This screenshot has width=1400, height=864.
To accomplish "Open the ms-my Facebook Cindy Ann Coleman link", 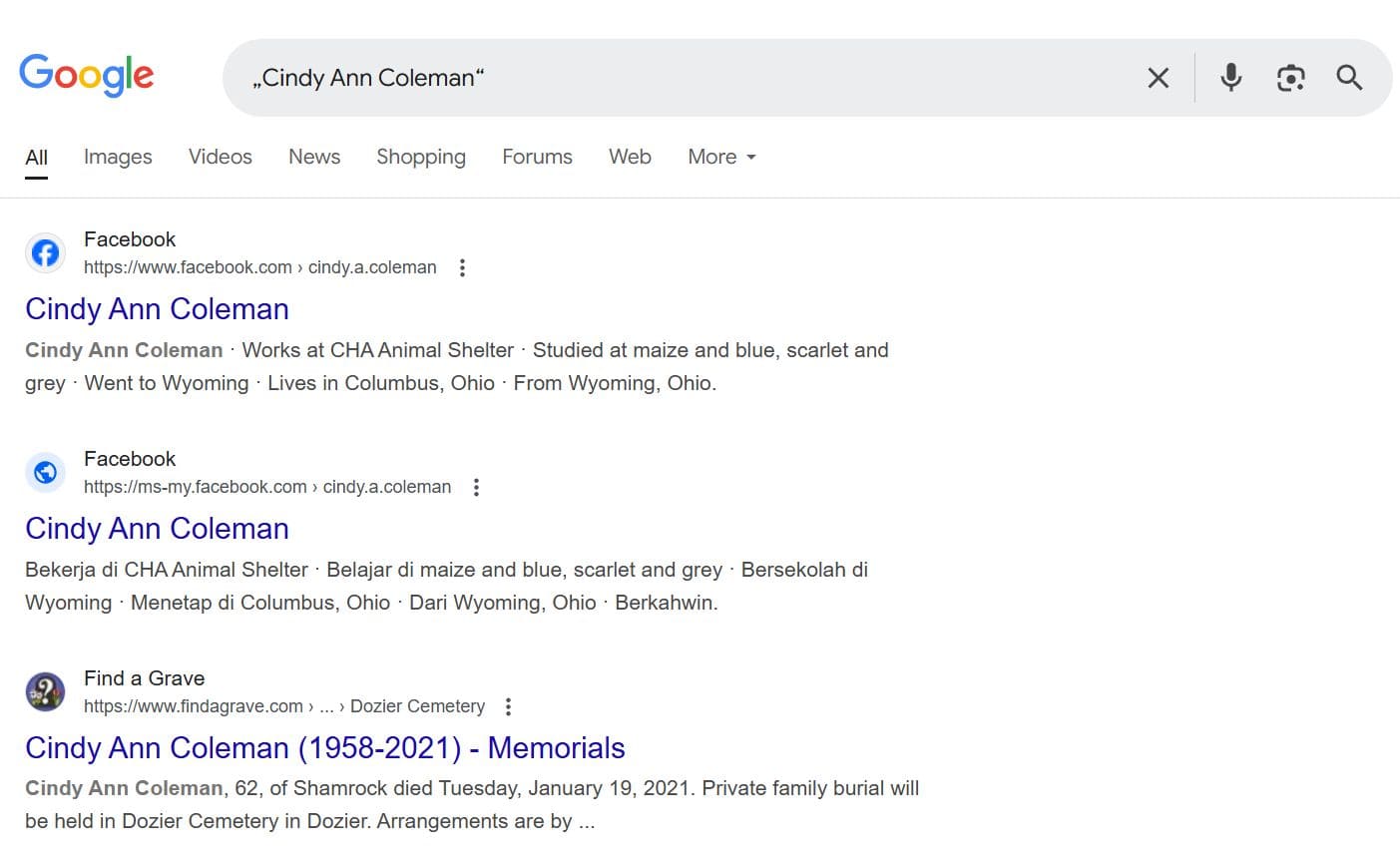I will coord(157,529).
